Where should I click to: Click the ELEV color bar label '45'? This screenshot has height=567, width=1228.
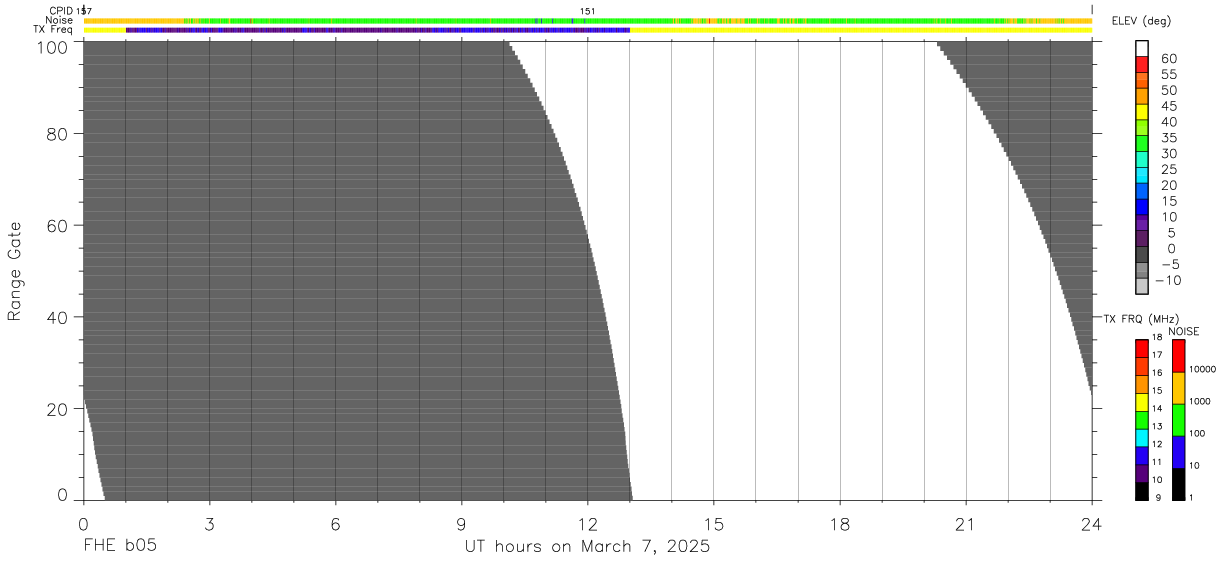pos(1168,106)
